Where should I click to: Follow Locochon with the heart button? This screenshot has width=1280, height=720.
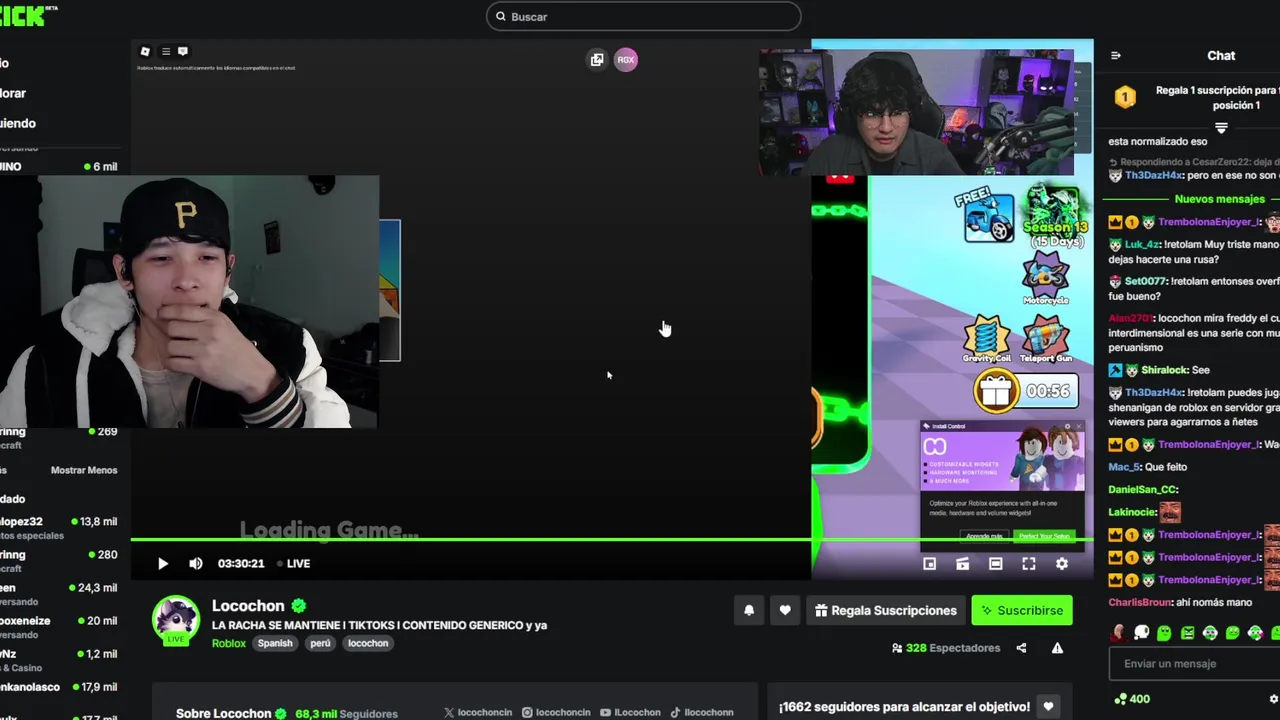(785, 610)
